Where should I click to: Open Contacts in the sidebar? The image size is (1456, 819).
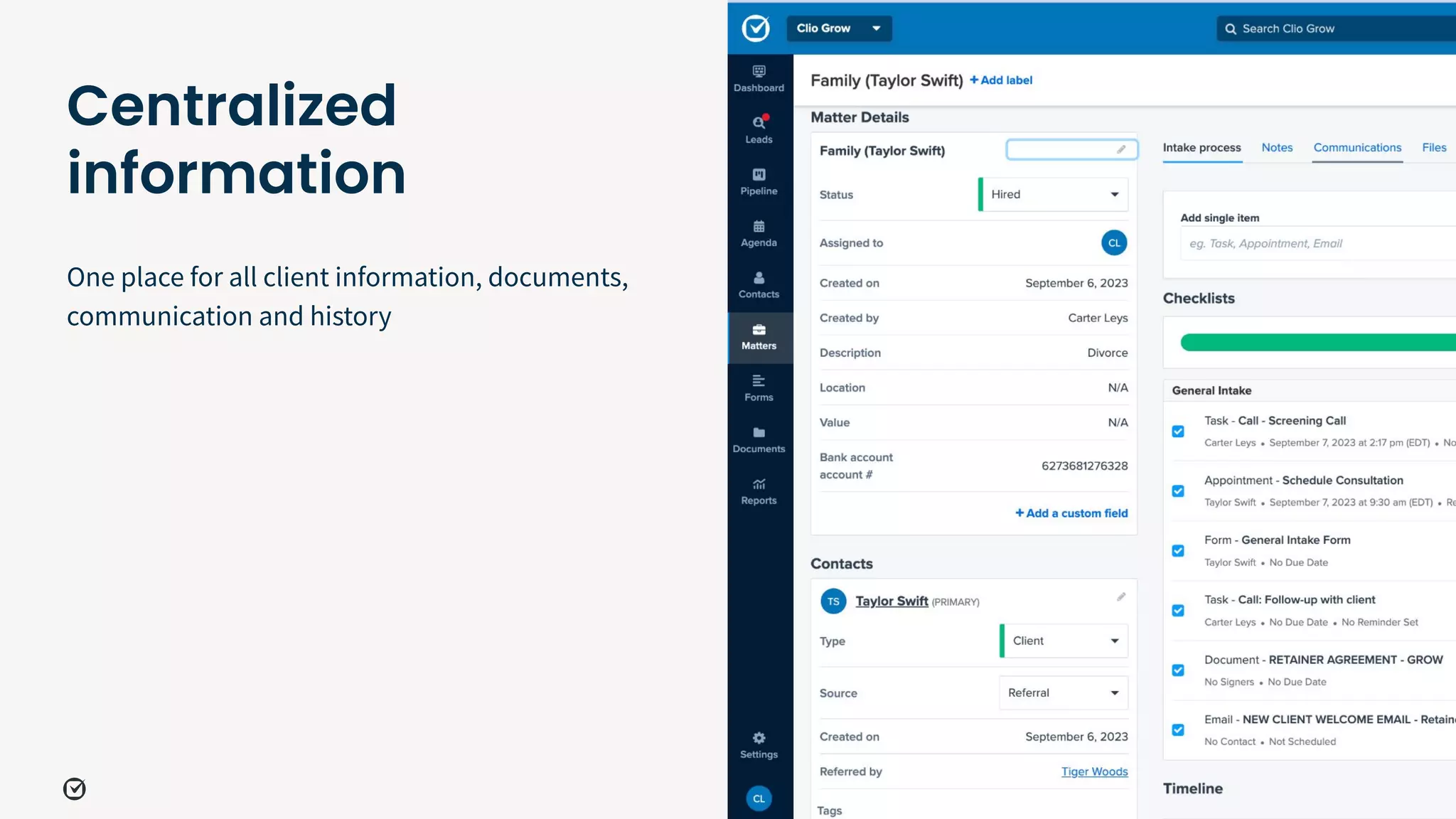[x=759, y=285]
